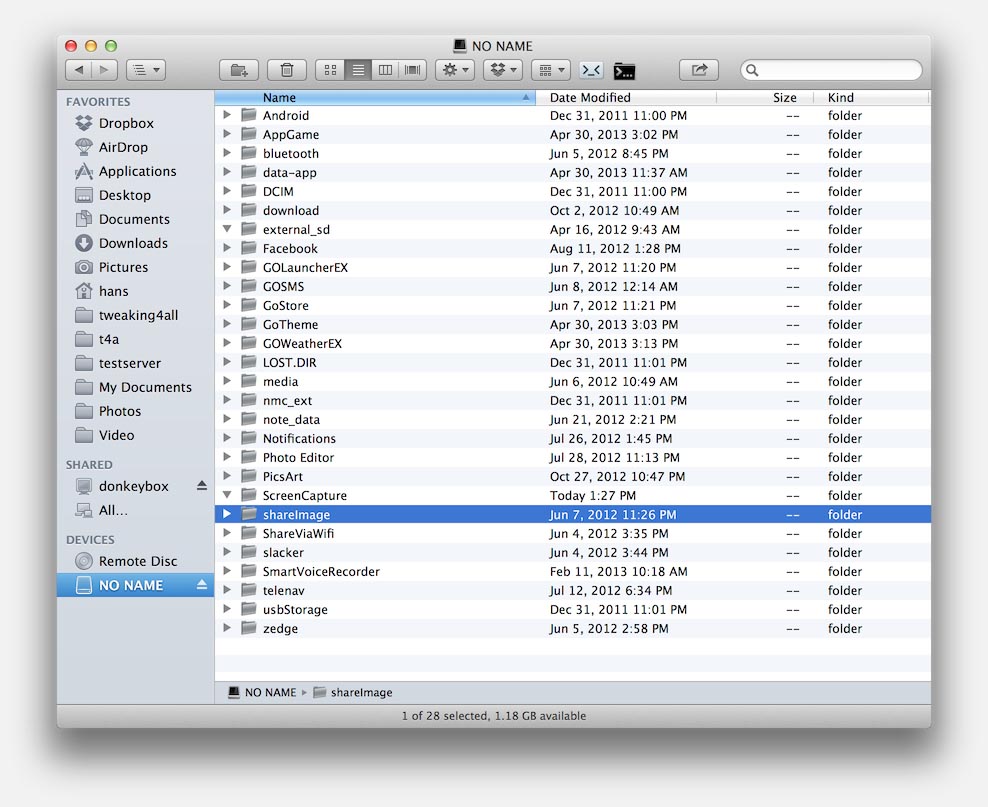Select the AppGame folder row
This screenshot has width=988, height=807.
point(573,135)
